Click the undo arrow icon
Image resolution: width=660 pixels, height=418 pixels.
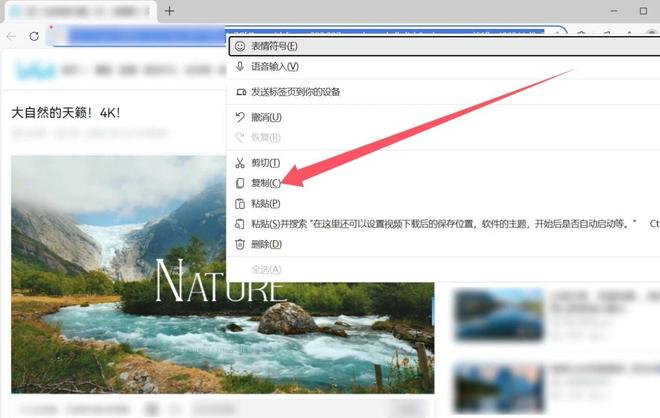(240, 117)
